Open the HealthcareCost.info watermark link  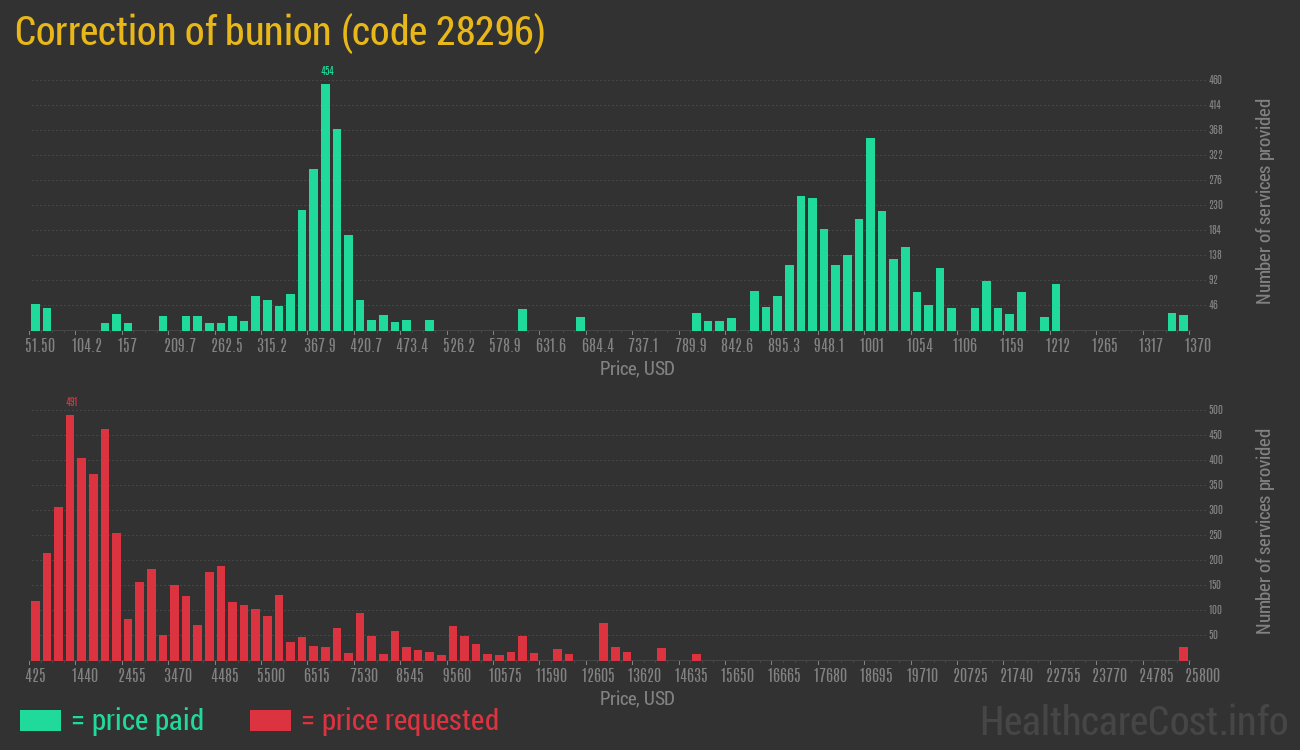coord(1133,720)
